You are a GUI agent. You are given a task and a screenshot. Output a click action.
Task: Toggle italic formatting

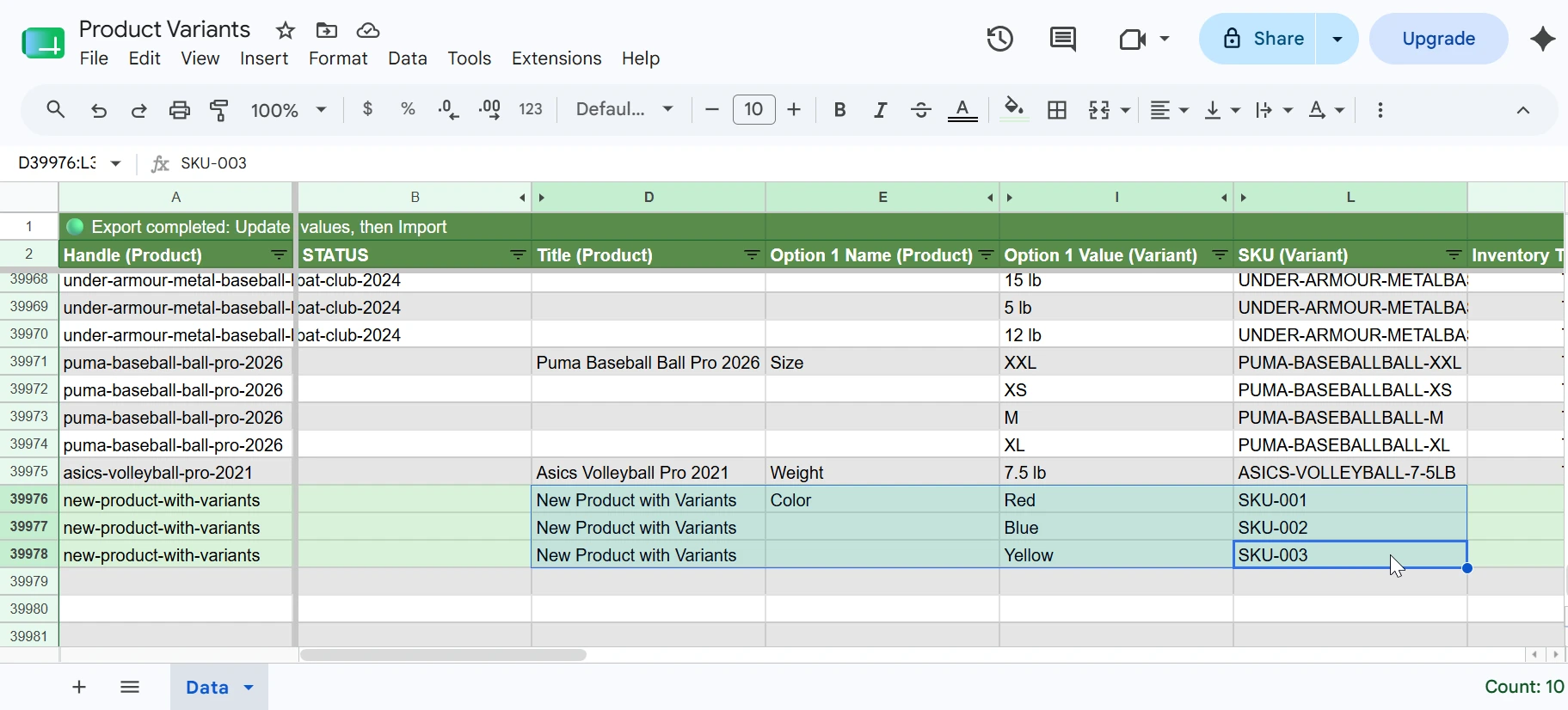click(x=881, y=110)
